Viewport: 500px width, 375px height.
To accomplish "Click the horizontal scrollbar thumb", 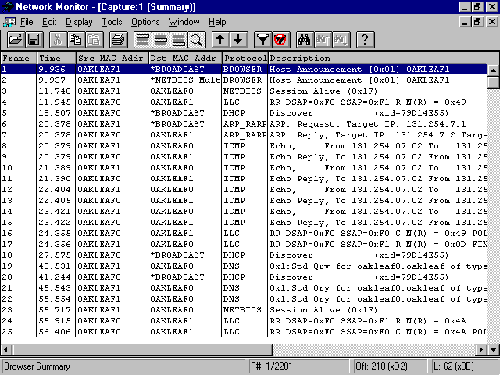I will (143, 350).
